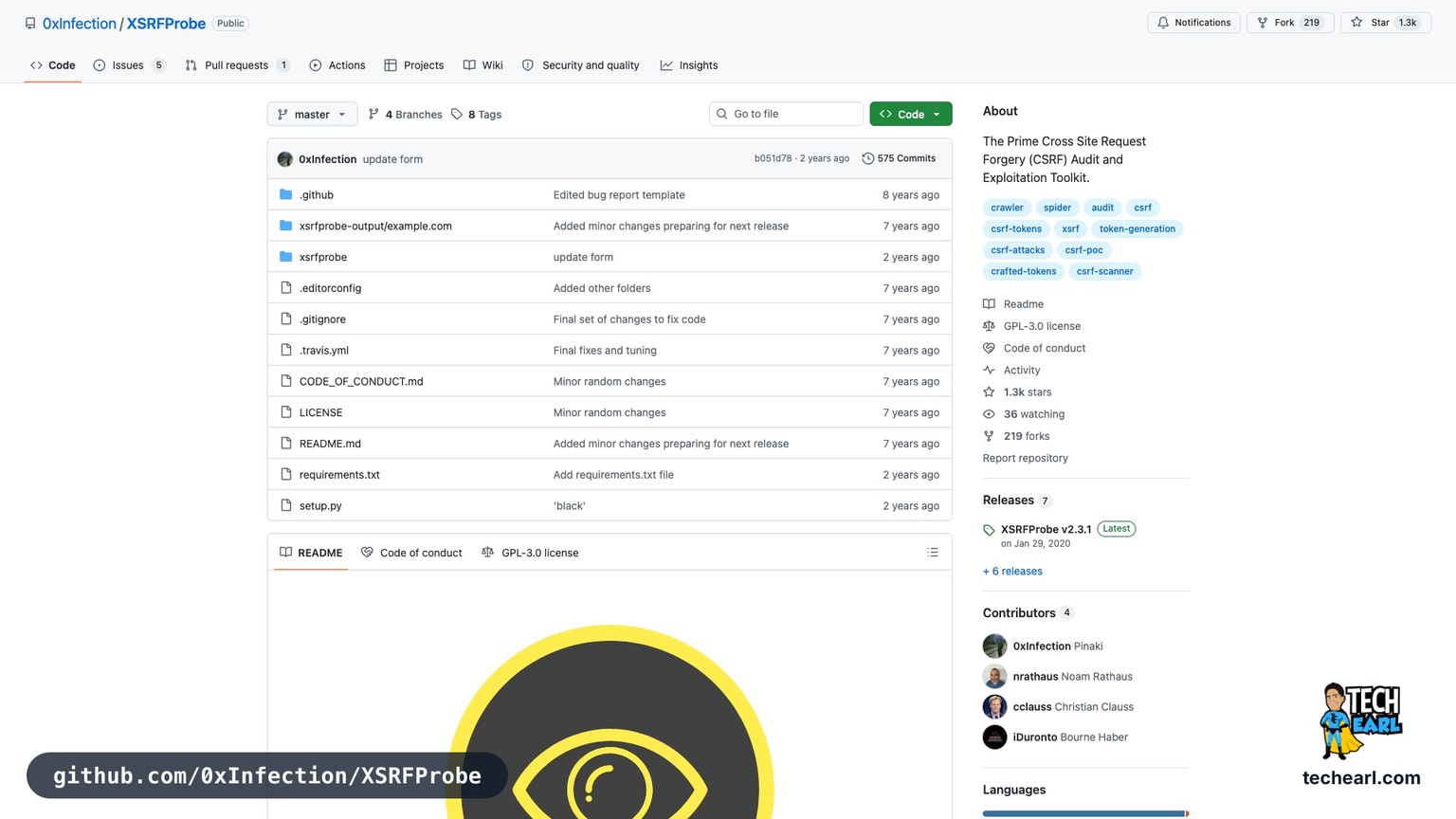Open CODE_OF_CONDUCT.md file

[361, 382]
